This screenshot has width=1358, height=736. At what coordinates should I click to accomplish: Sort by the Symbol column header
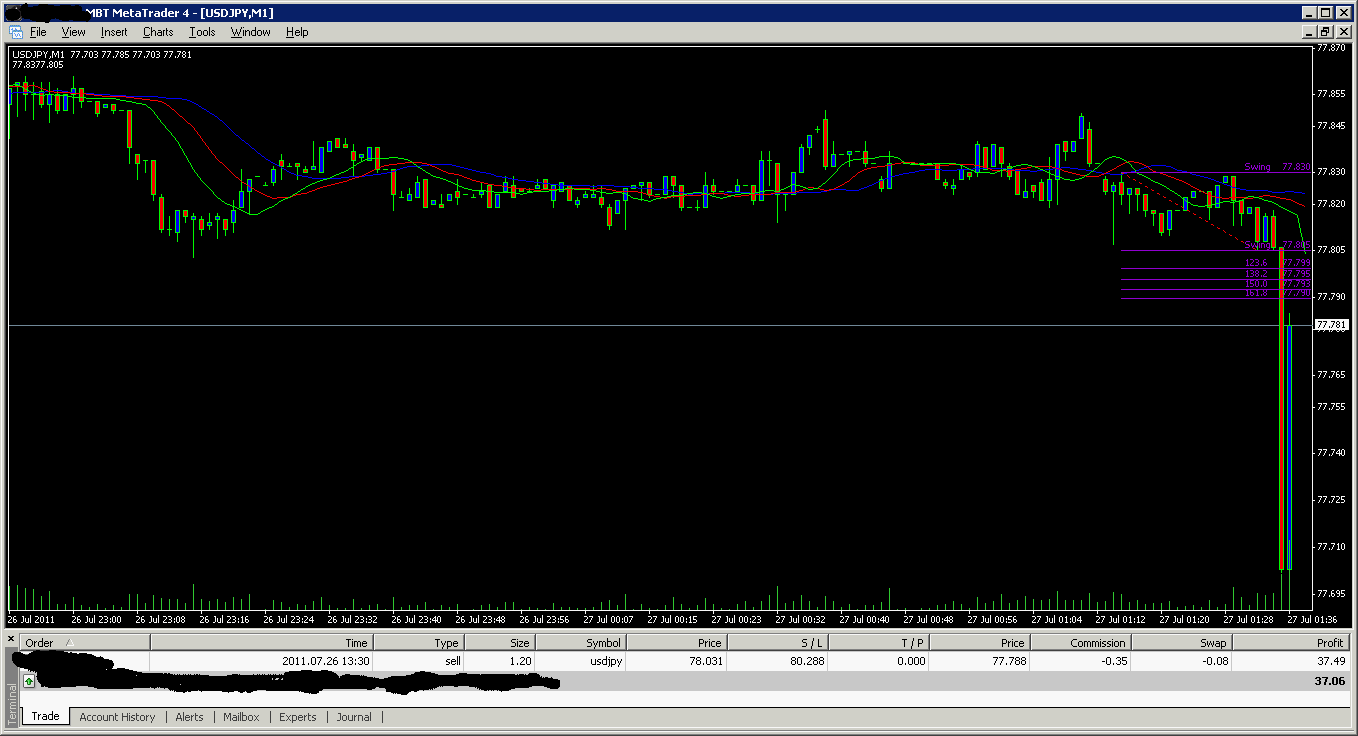[x=580, y=643]
